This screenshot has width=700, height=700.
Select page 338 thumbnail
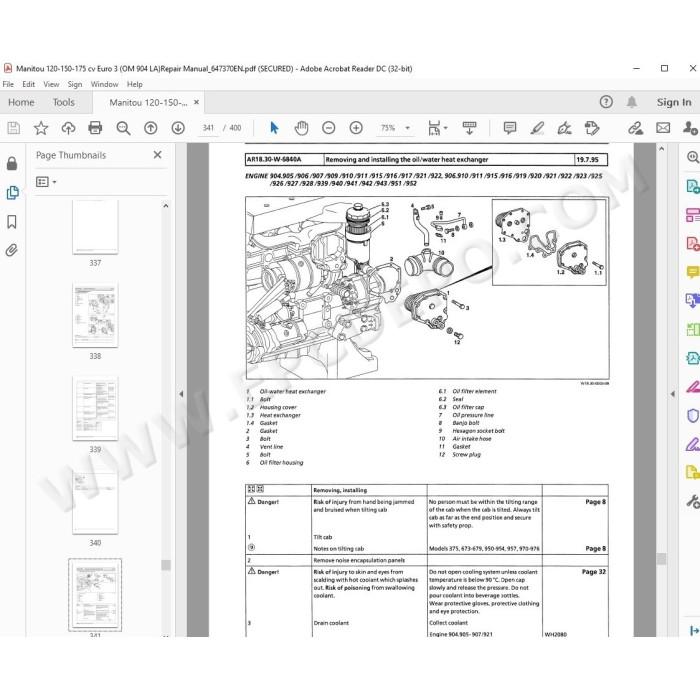coord(95,315)
